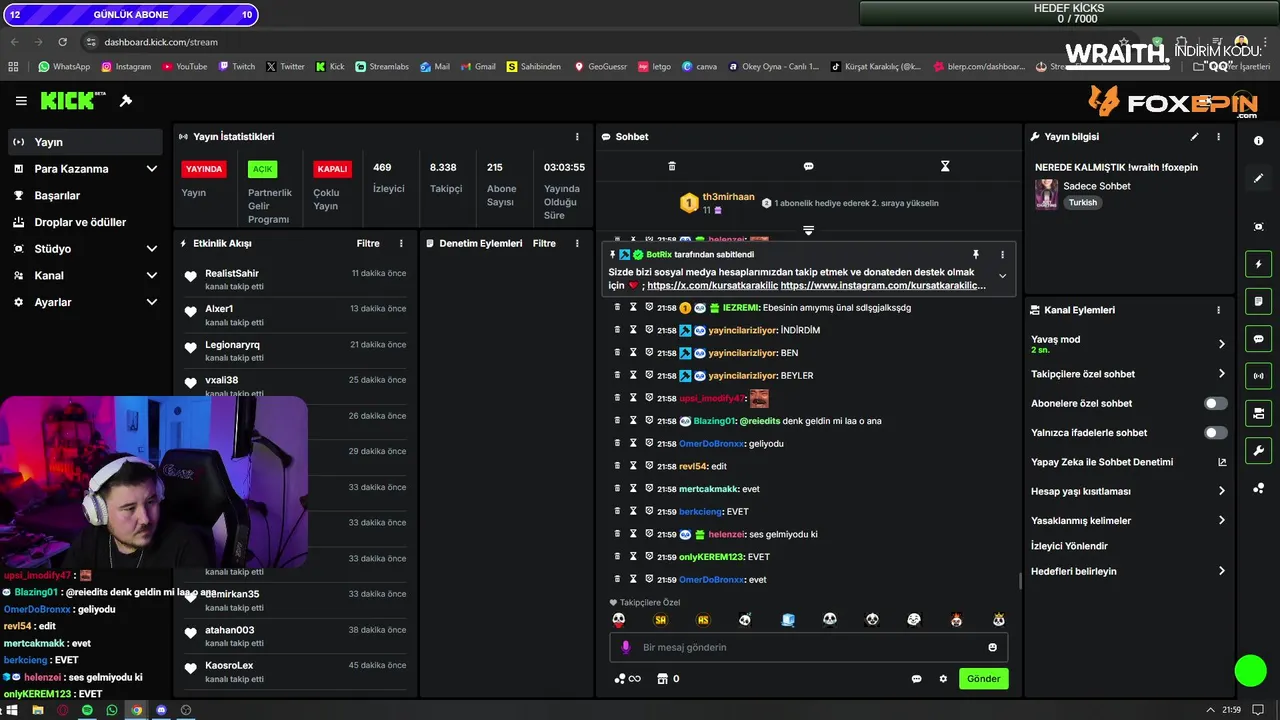Screen dimensions: 1280x720
Task: Open Takipçilere özel sohbet options arrow
Action: click(1221, 374)
